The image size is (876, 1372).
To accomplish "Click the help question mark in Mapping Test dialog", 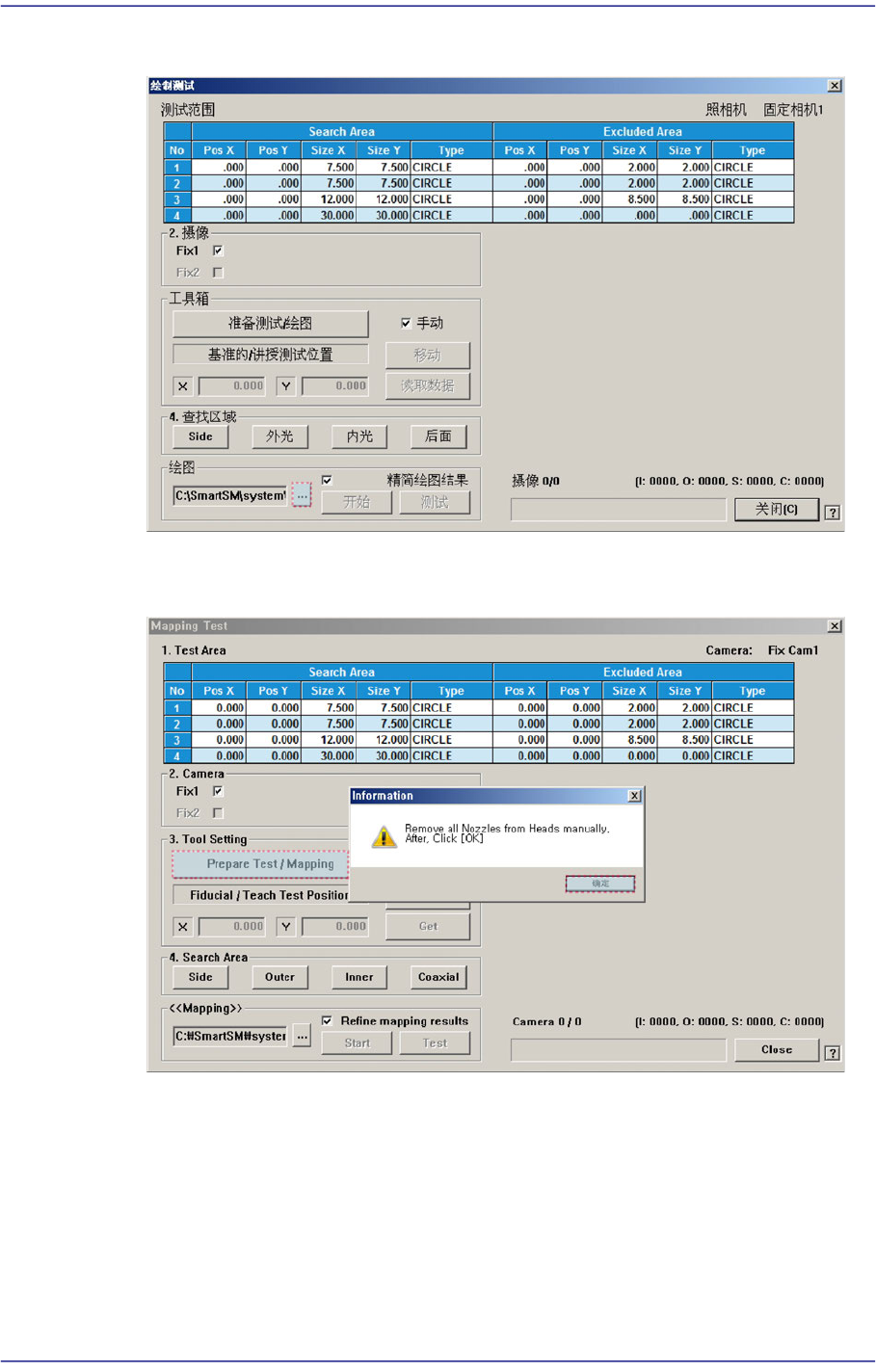I will click(x=833, y=1053).
